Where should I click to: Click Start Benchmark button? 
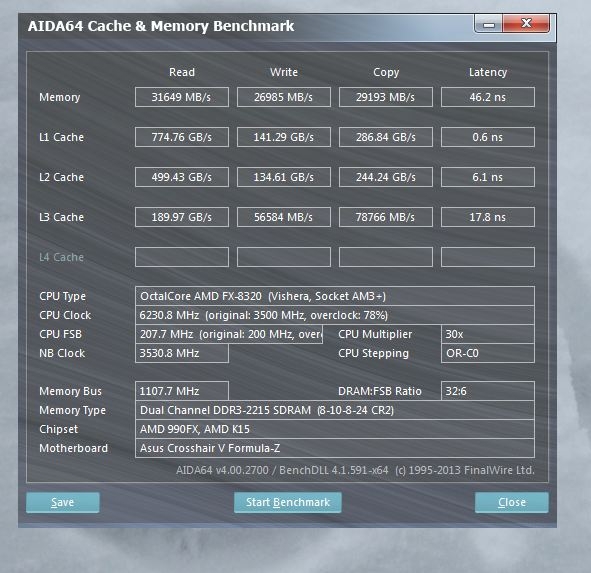coord(288,502)
